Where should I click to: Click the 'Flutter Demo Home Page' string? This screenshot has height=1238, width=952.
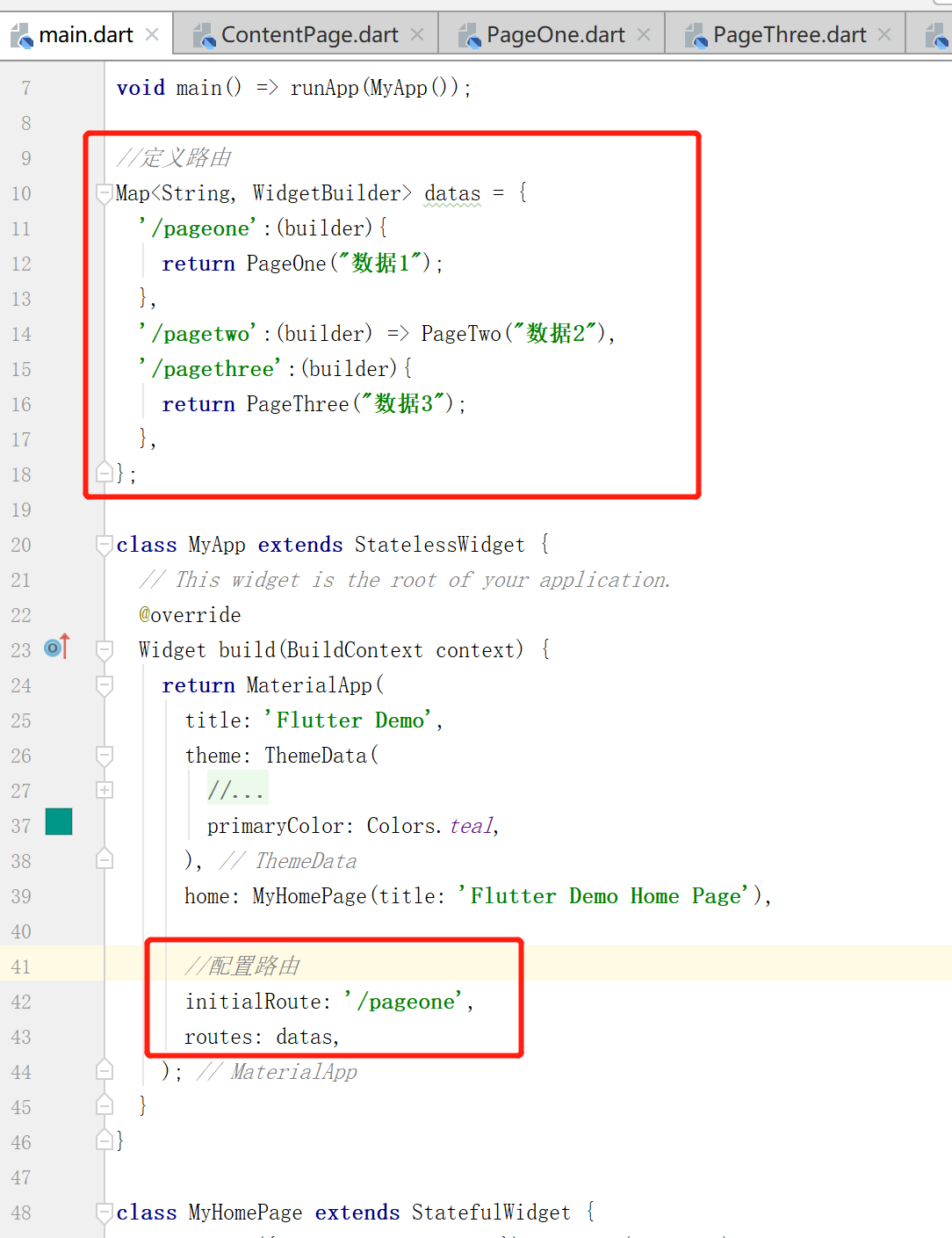pyautogui.click(x=608, y=896)
